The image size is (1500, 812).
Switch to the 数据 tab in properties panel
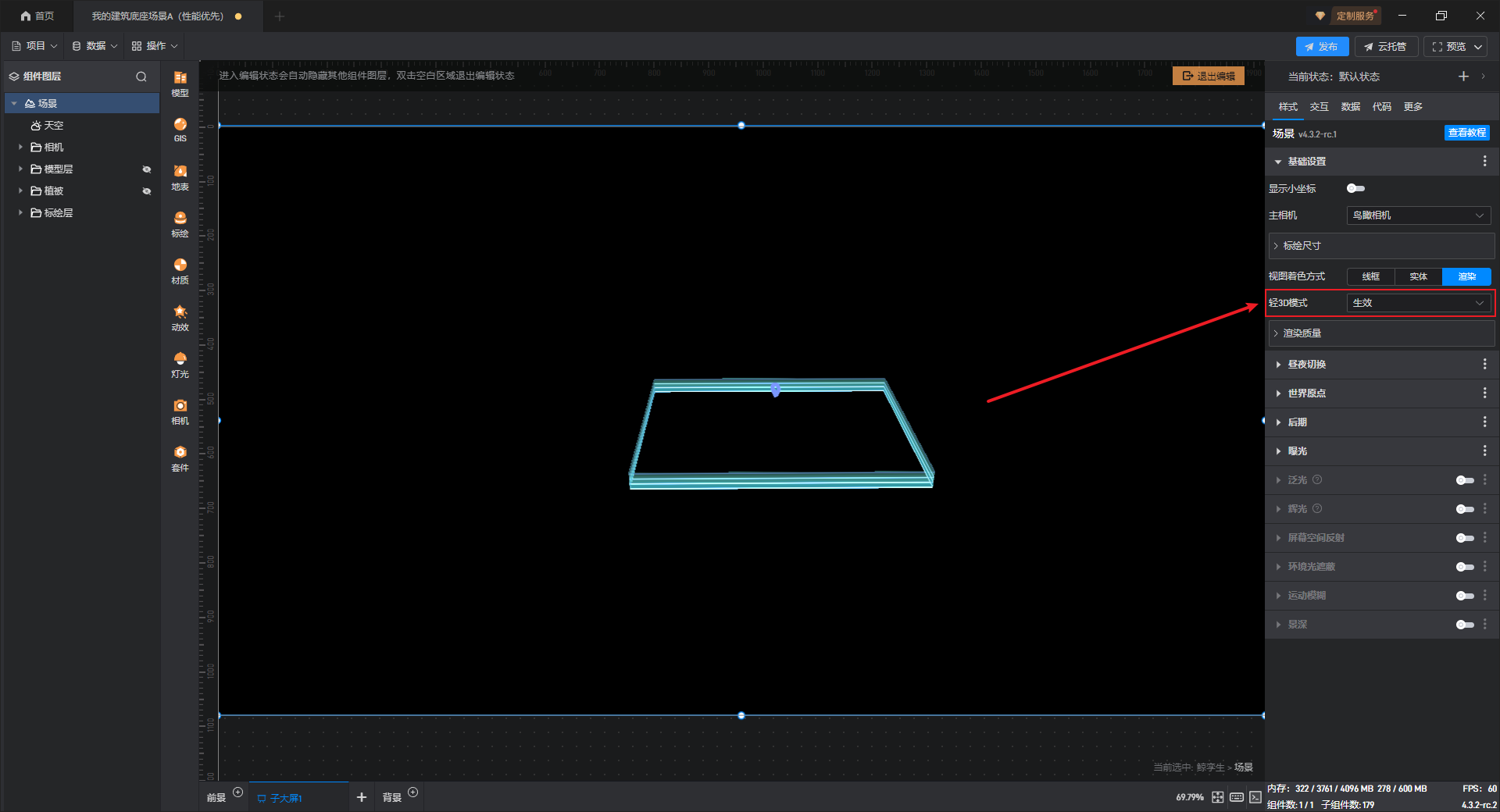point(1350,107)
